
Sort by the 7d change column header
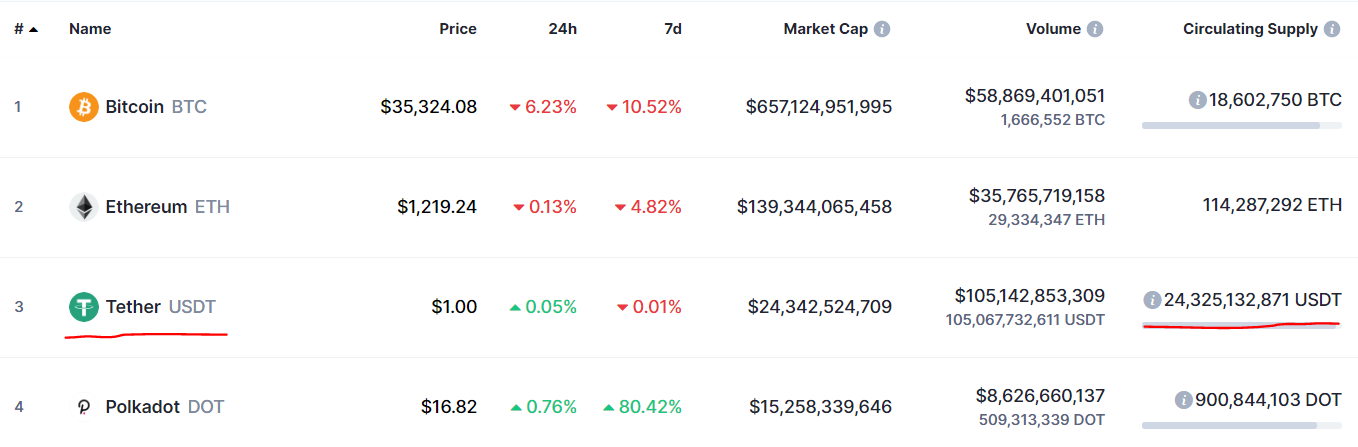(x=673, y=29)
